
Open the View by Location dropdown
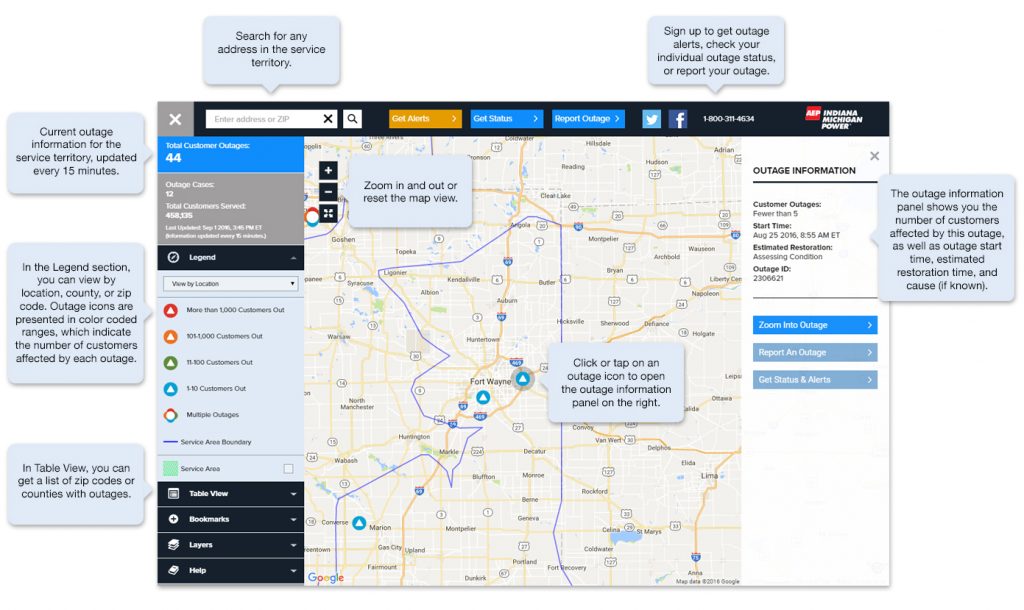click(x=229, y=283)
